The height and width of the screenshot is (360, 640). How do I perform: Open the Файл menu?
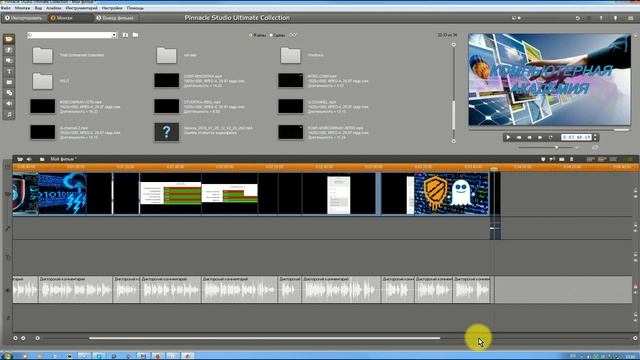pos(5,8)
